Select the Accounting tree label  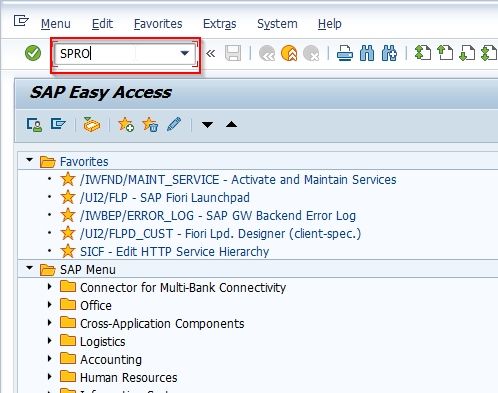tap(111, 360)
